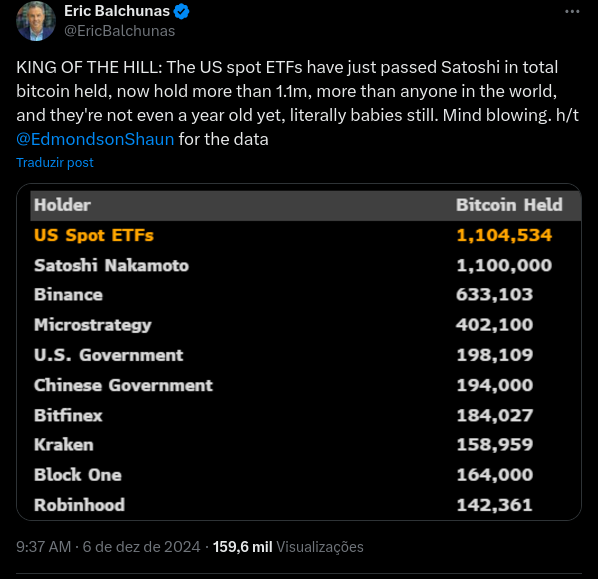The width and height of the screenshot is (598, 579).
Task: Click Traduzir post to translate
Action: (x=55, y=162)
